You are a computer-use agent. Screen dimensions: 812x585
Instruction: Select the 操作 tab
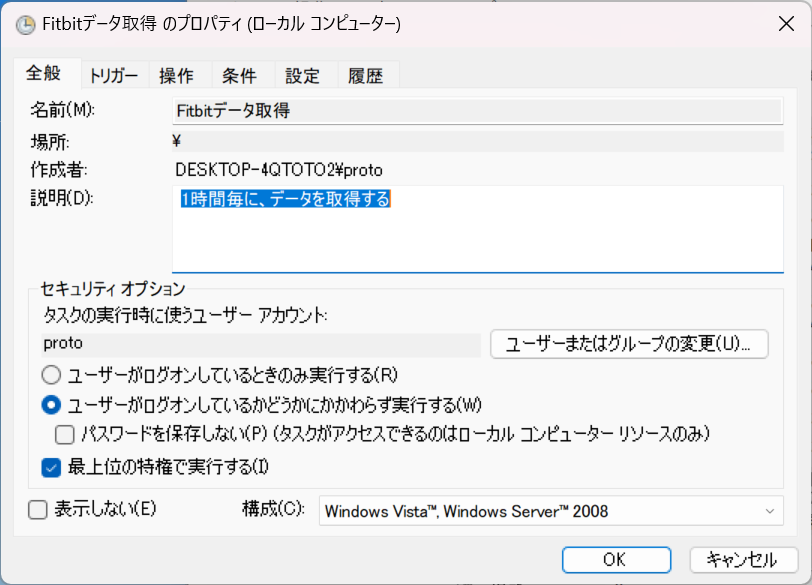click(177, 76)
